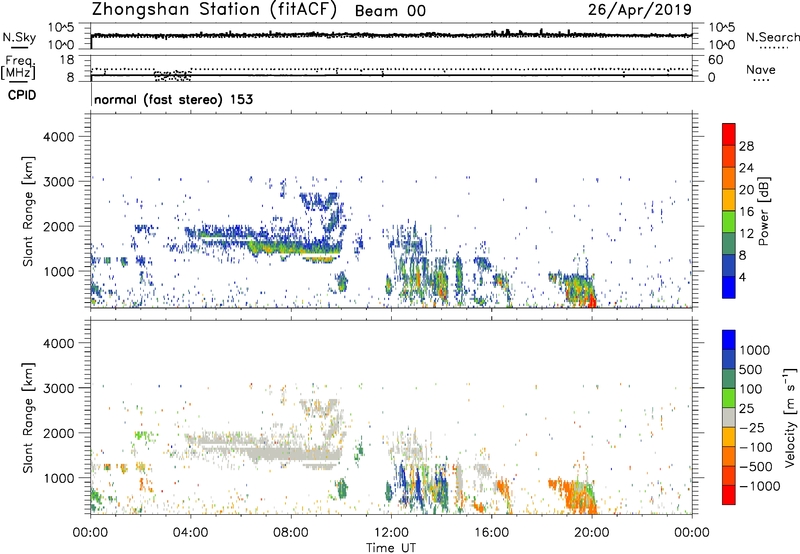Click the date "26/Apr/2019"
The image size is (800, 554).
pos(640,10)
